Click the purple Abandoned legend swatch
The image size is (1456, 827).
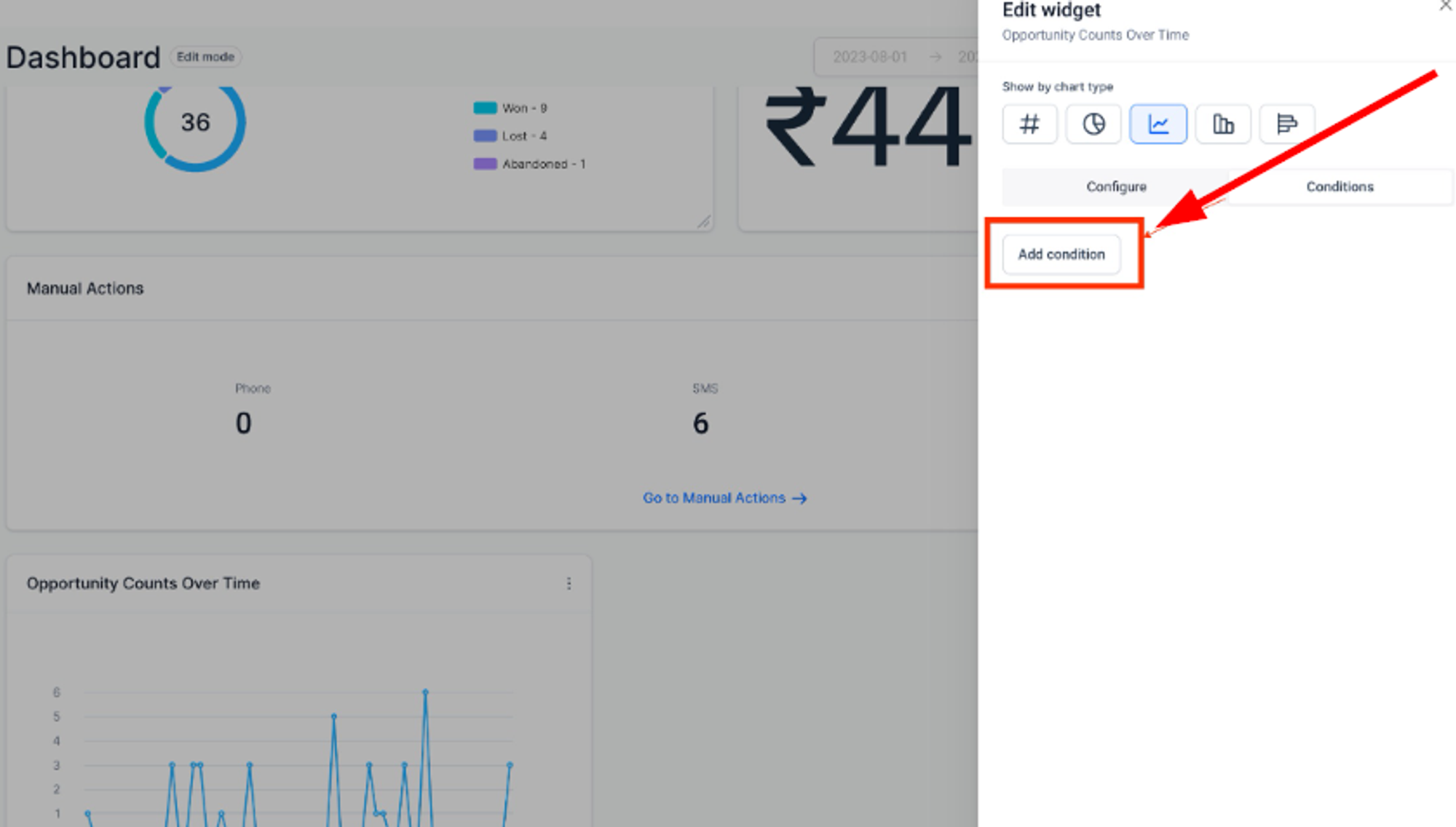[x=485, y=164]
